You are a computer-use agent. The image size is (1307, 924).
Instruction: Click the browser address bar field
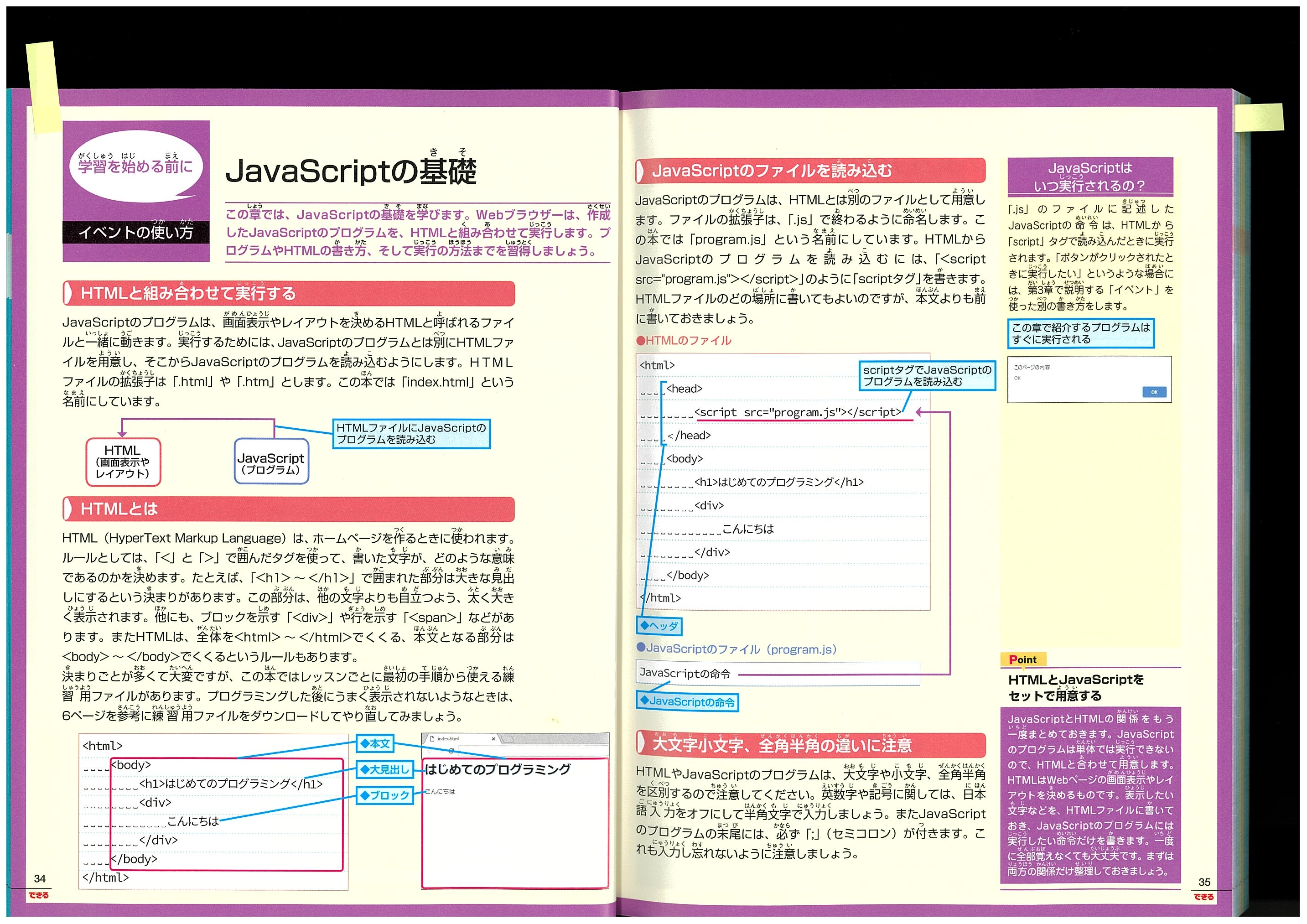534,750
